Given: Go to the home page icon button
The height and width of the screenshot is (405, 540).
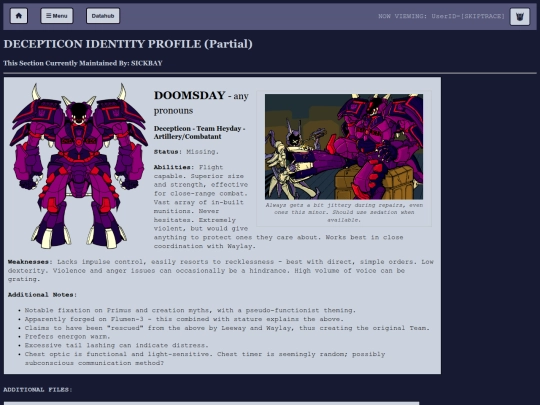Looking at the screenshot, I should pyautogui.click(x=19, y=16).
